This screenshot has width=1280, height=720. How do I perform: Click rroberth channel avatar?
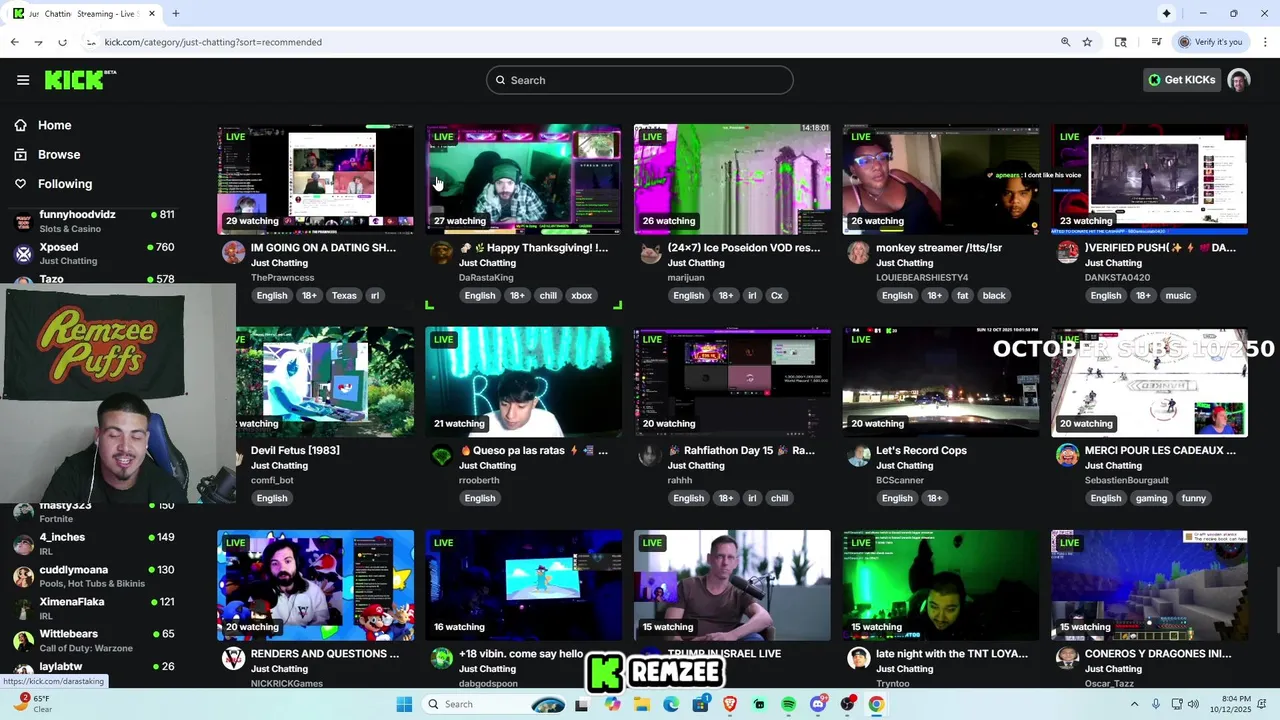click(x=441, y=455)
